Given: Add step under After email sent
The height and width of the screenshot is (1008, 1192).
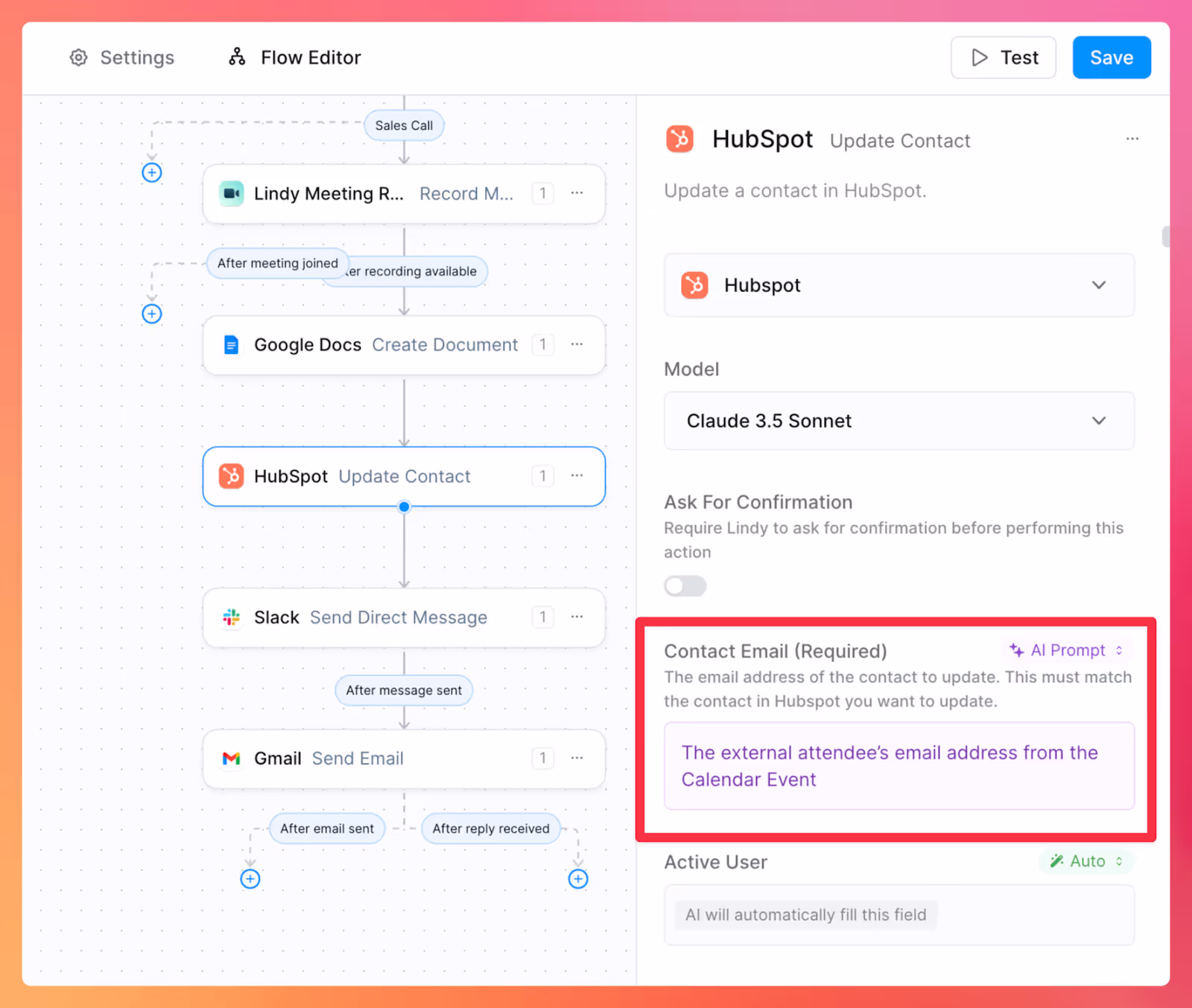Looking at the screenshot, I should [250, 879].
